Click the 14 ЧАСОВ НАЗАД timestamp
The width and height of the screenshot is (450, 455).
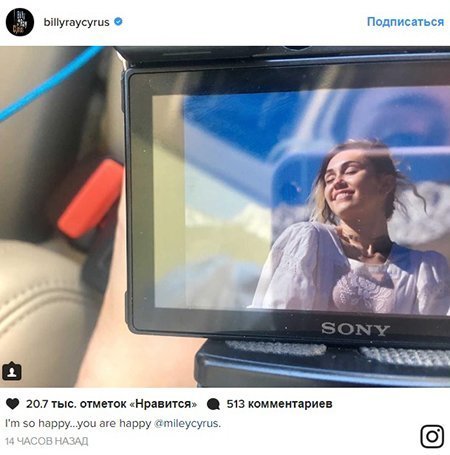click(x=47, y=441)
